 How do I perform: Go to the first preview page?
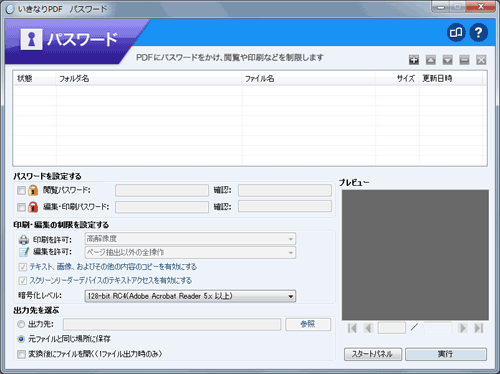pos(352,328)
